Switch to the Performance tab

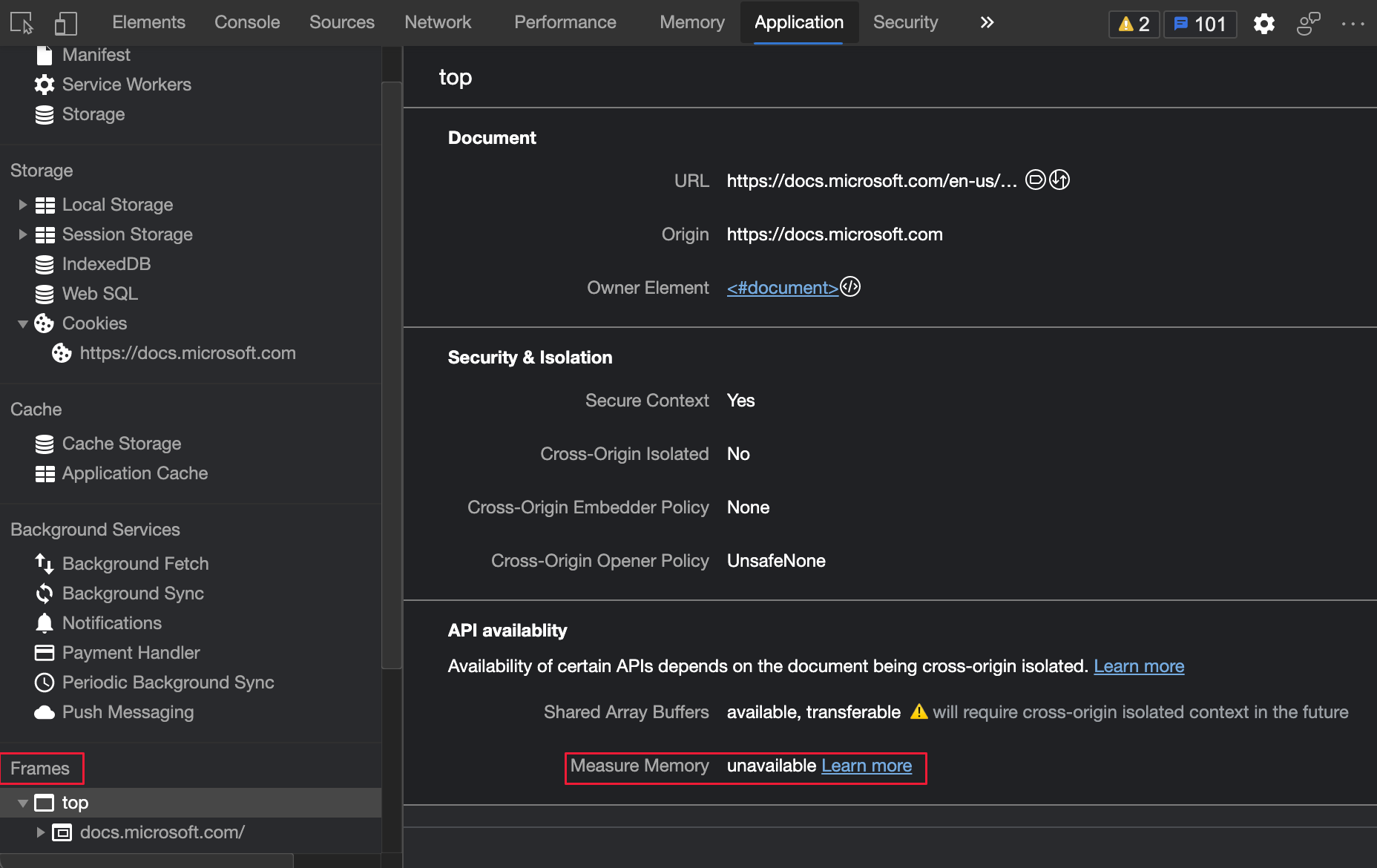[565, 22]
